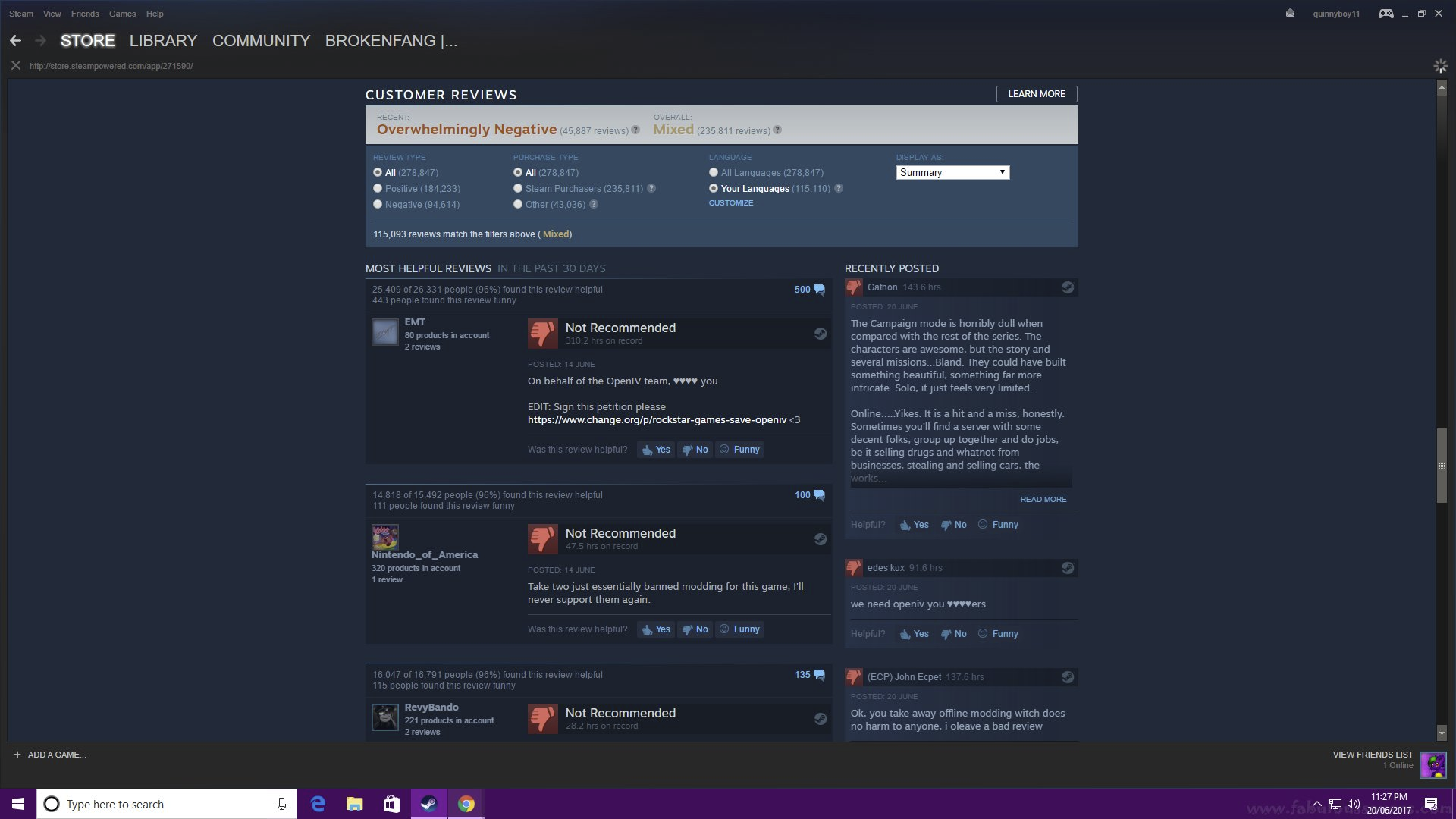Screen dimensions: 1456x819
Task: Switch to the COMMUNITY tab
Action: point(261,41)
